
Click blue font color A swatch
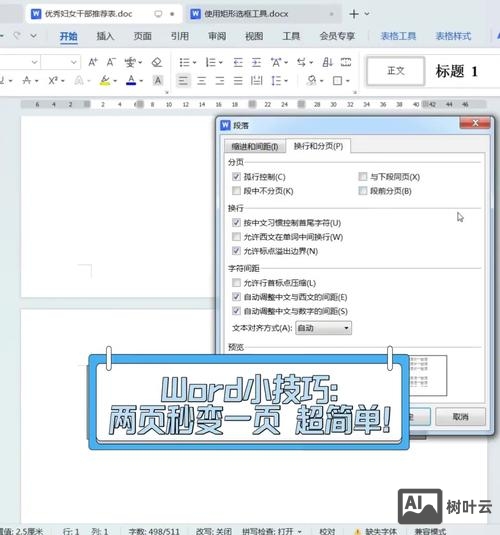click(131, 81)
